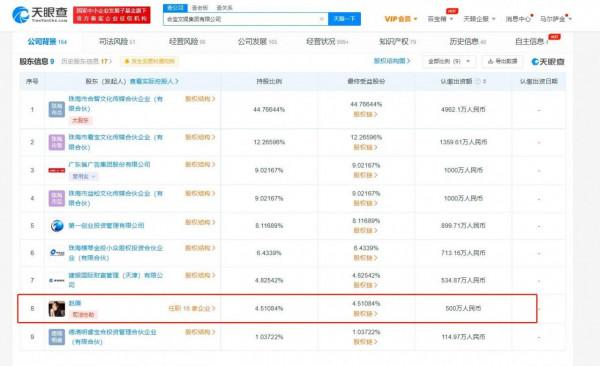Image resolution: width=600 pixels, height=366 pixels.
Task: Open 股权链 link under 12.26596%
Action: [x=365, y=147]
